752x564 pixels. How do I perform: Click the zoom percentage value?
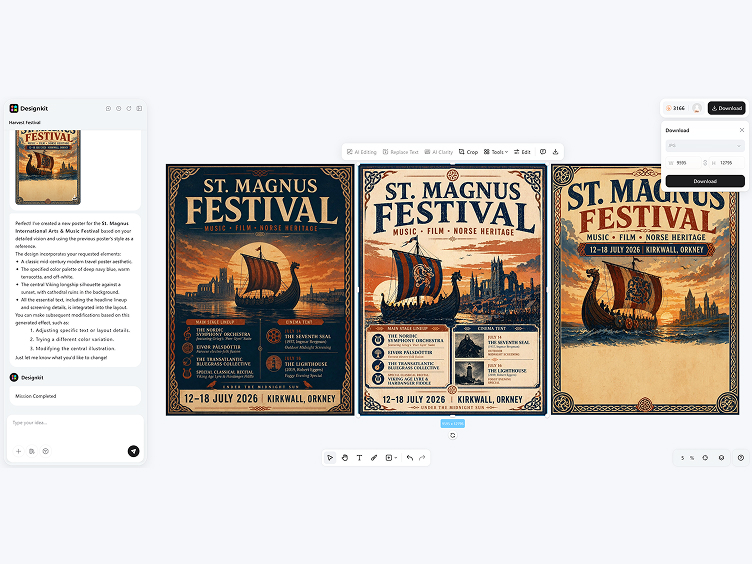(x=687, y=458)
